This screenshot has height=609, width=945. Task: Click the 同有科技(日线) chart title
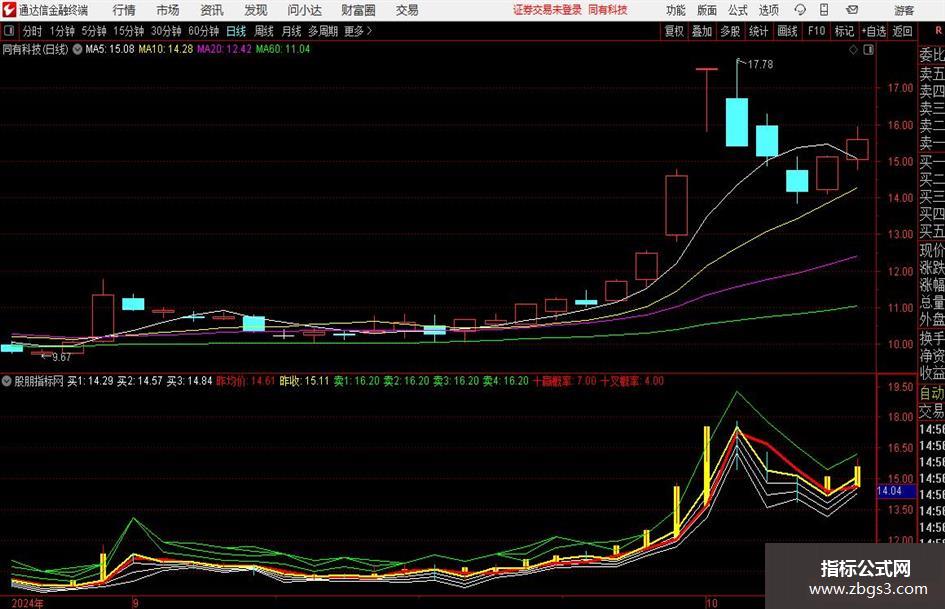click(x=35, y=49)
